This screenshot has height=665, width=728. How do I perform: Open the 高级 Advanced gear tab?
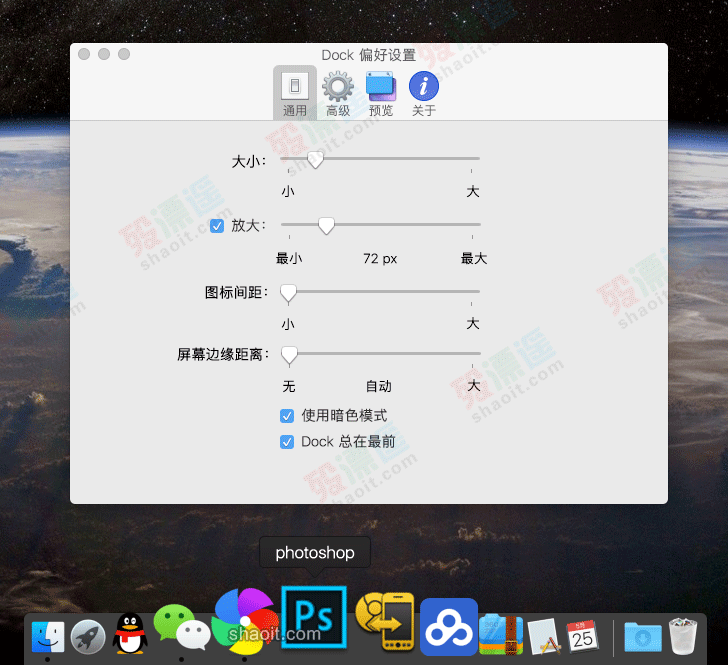pyautogui.click(x=338, y=93)
